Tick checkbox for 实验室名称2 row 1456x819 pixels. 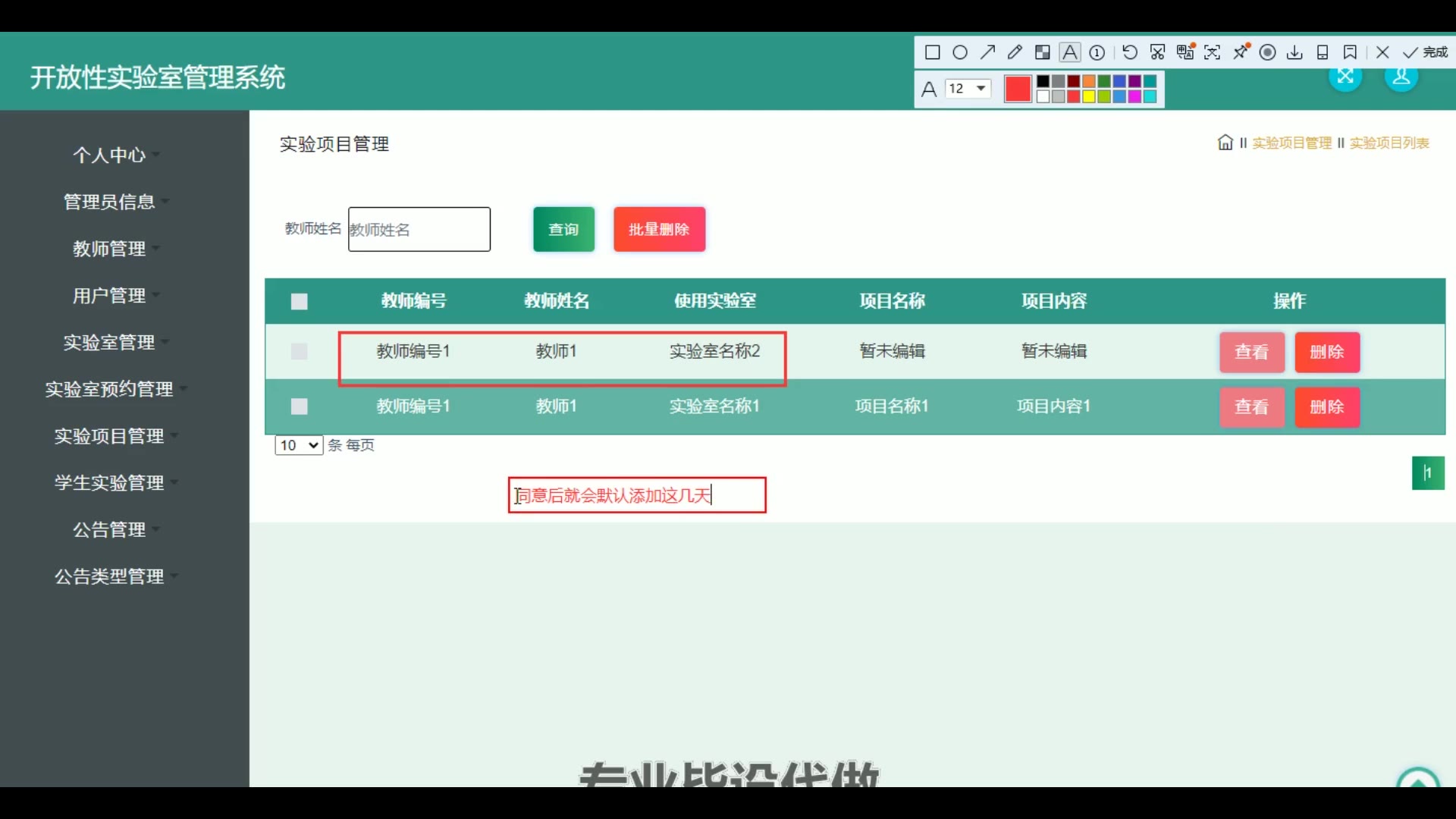tap(300, 352)
